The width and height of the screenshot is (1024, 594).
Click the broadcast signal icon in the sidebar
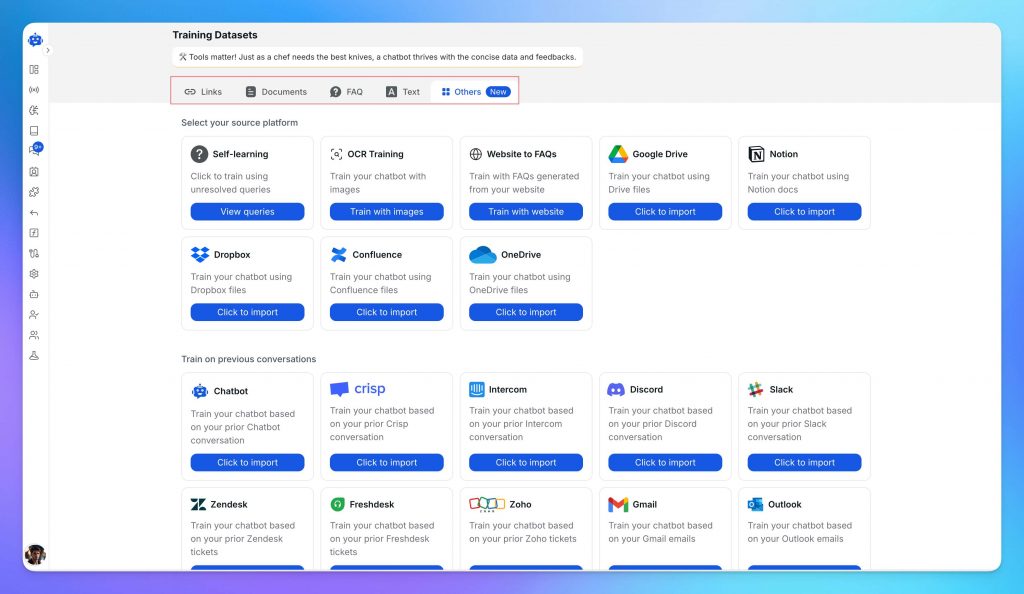pyautogui.click(x=34, y=89)
